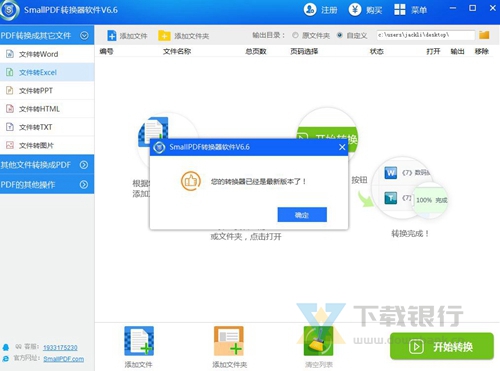Click the 输出 column header
This screenshot has height=371, width=500.
point(457,51)
